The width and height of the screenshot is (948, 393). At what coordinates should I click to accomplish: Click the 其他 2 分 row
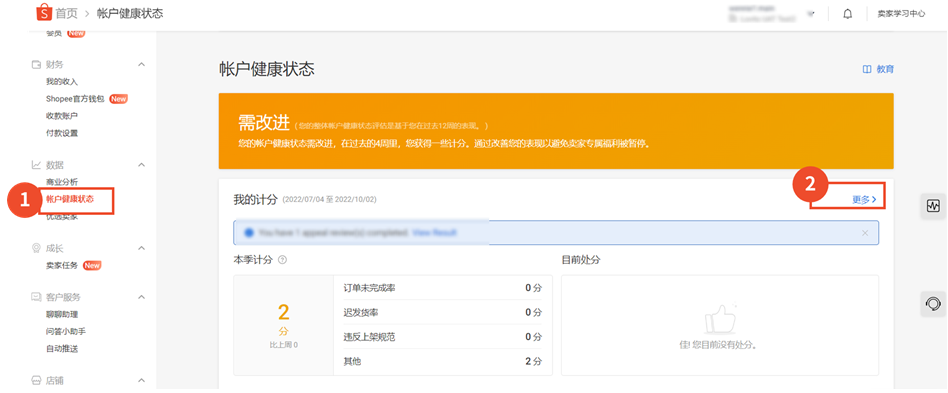[443, 362]
